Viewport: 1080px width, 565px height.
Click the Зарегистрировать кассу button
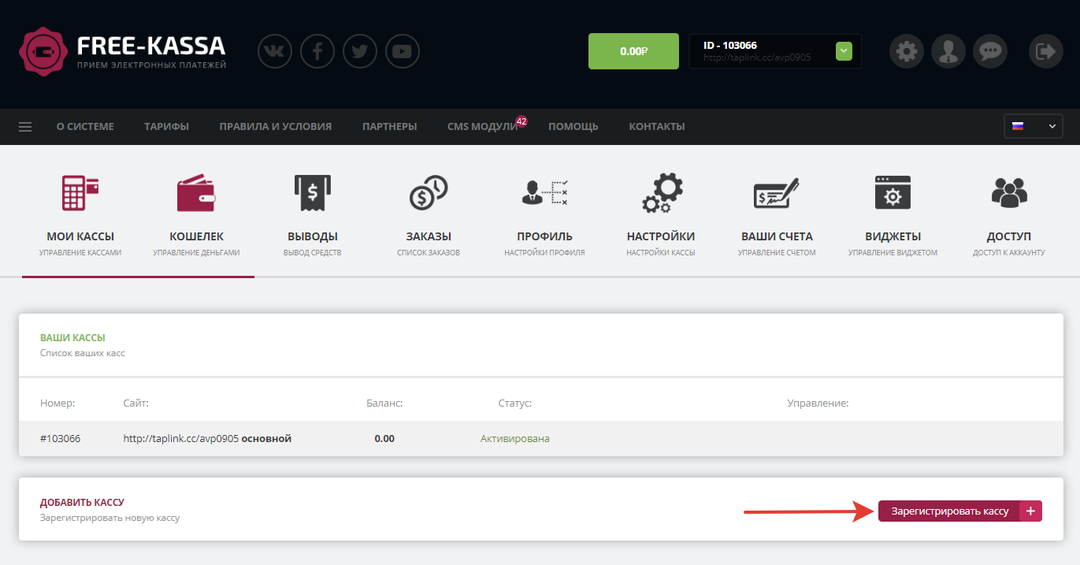click(x=960, y=511)
